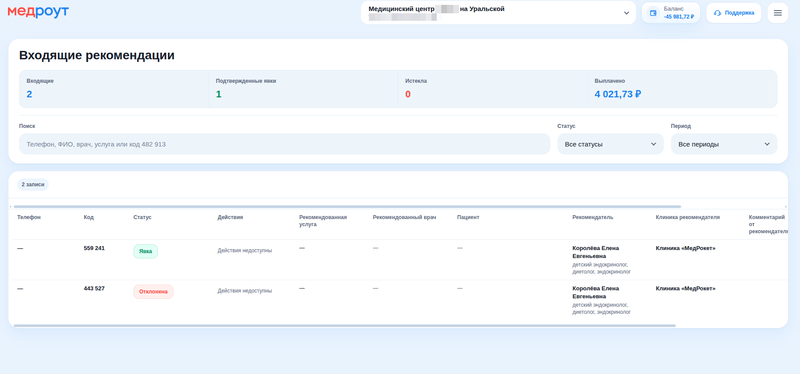Open the Баланс button
Screen dimensions: 800x374
click(x=670, y=13)
